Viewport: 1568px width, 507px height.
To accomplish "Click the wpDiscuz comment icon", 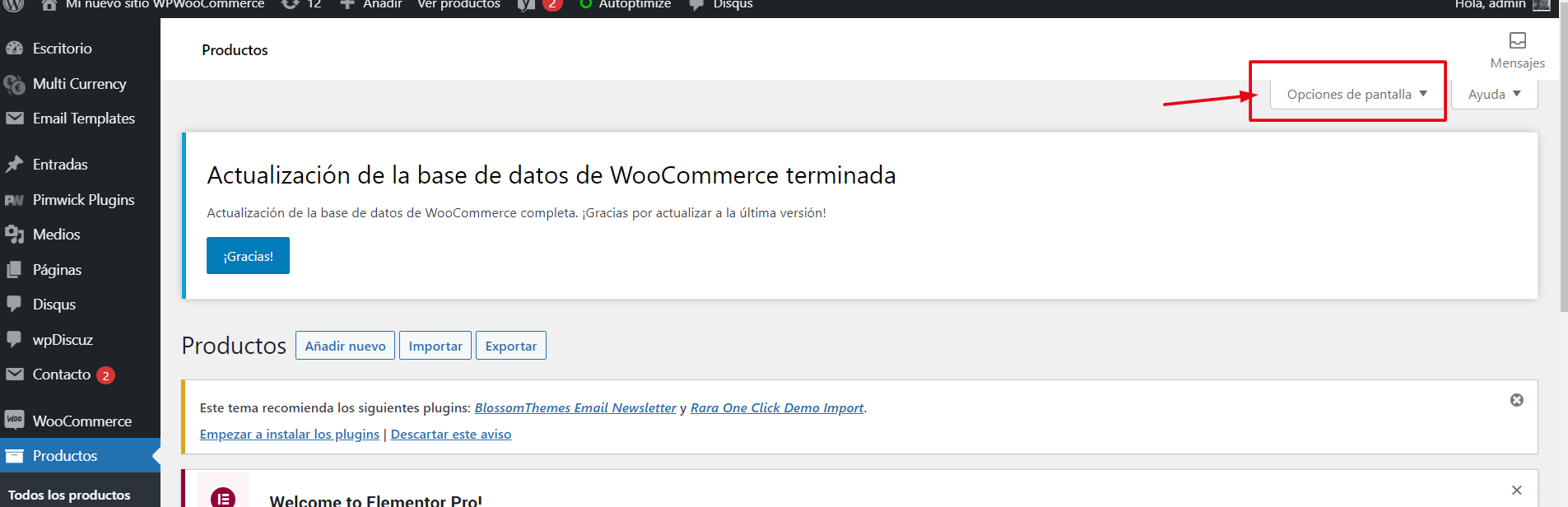I will tap(14, 340).
